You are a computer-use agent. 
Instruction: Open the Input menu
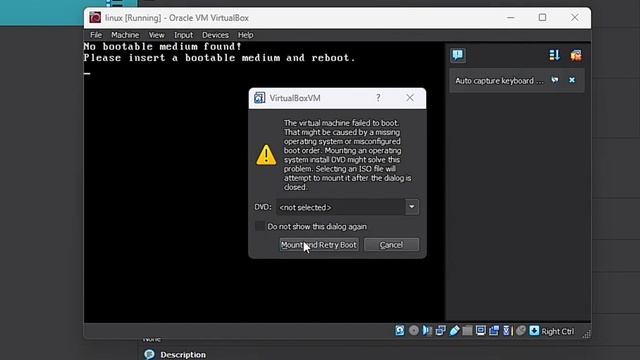183,35
